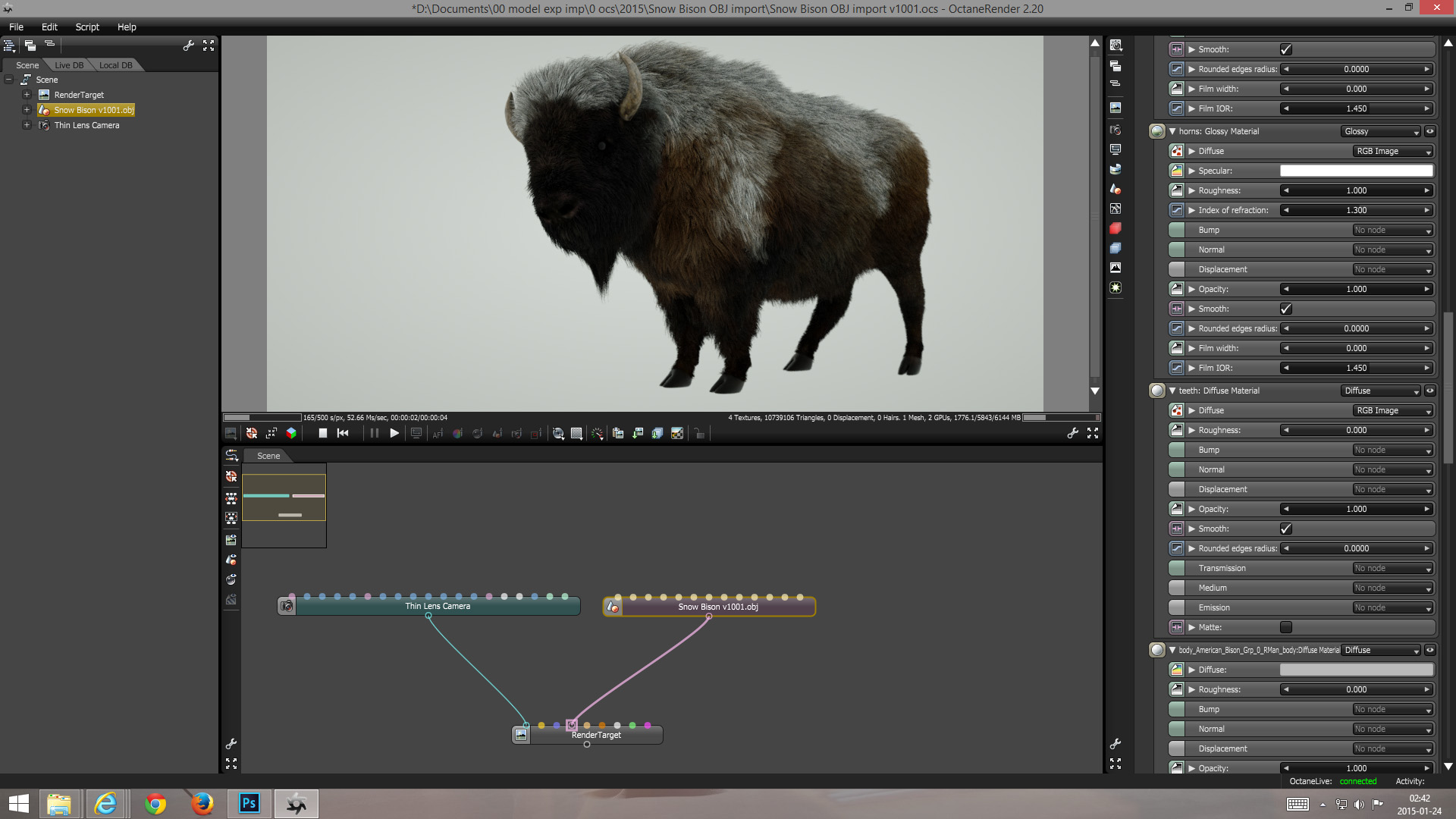Enable the Matte checkbox for teeth material
This screenshot has height=819, width=1456.
pos(1285,627)
